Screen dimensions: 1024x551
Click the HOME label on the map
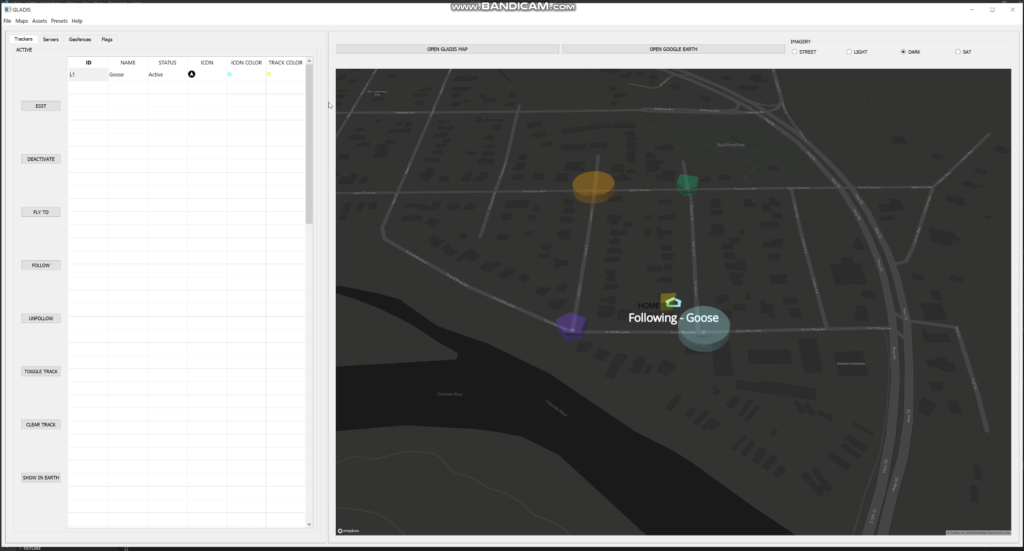[648, 306]
